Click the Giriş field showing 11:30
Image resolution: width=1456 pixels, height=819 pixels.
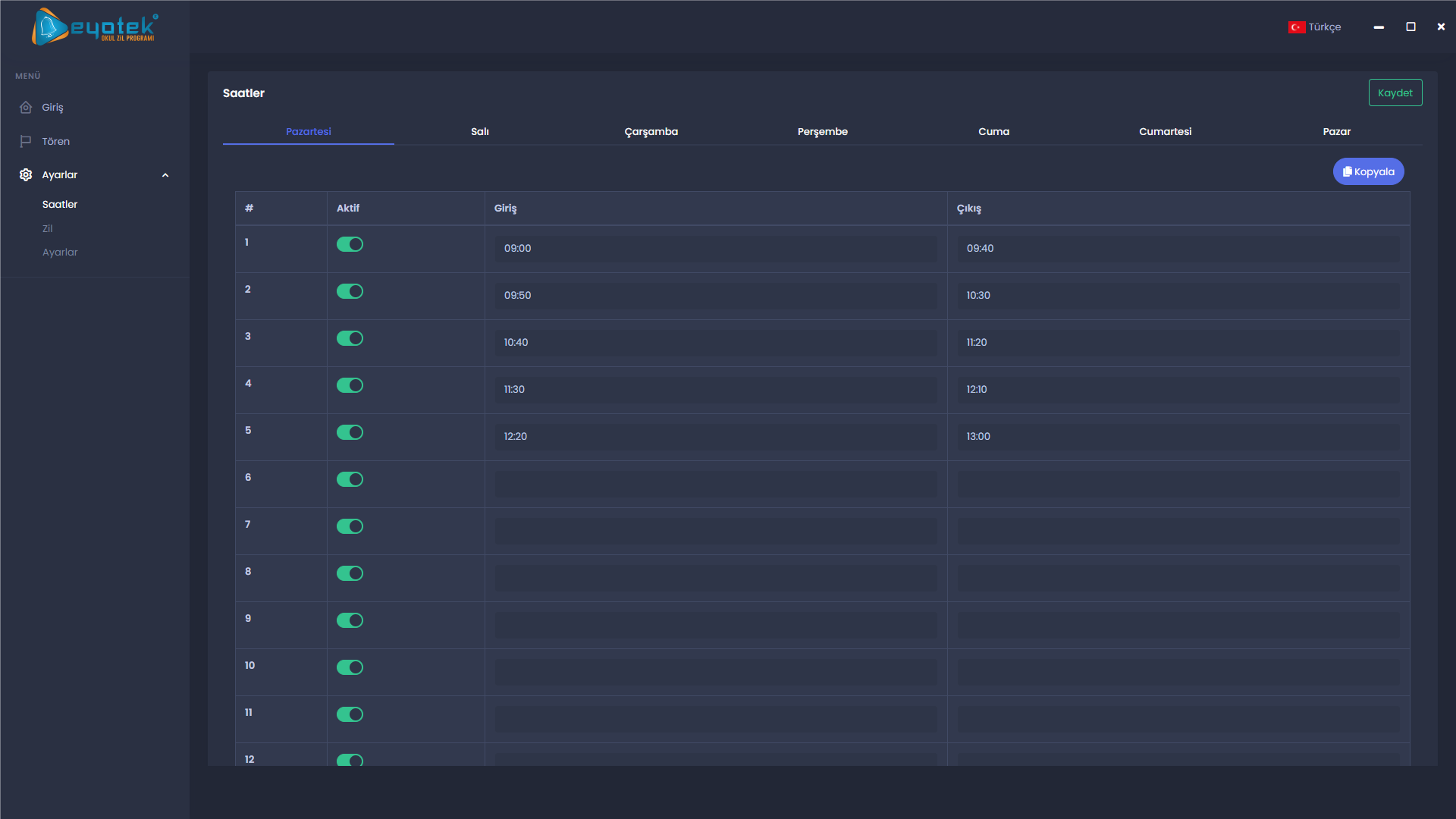[x=716, y=390]
